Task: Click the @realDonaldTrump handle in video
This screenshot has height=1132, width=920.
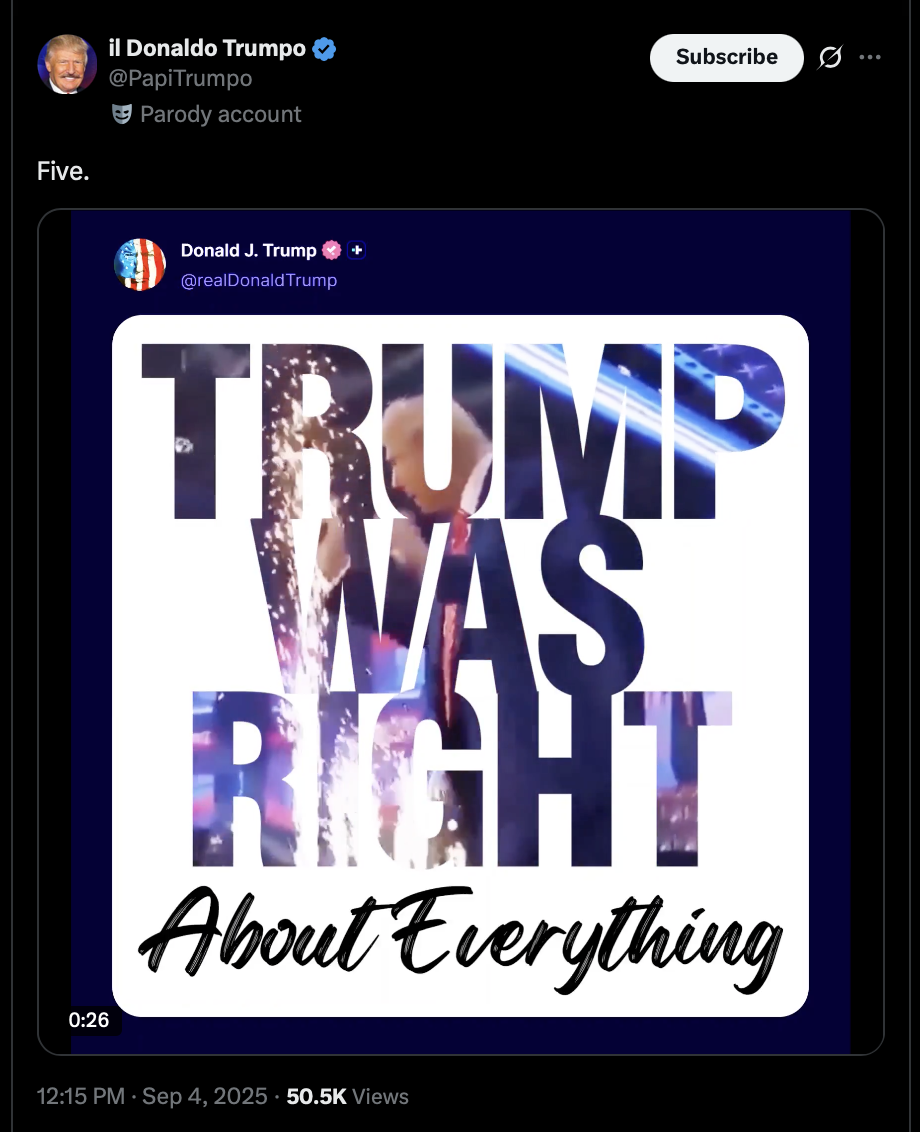Action: pyautogui.click(x=259, y=280)
